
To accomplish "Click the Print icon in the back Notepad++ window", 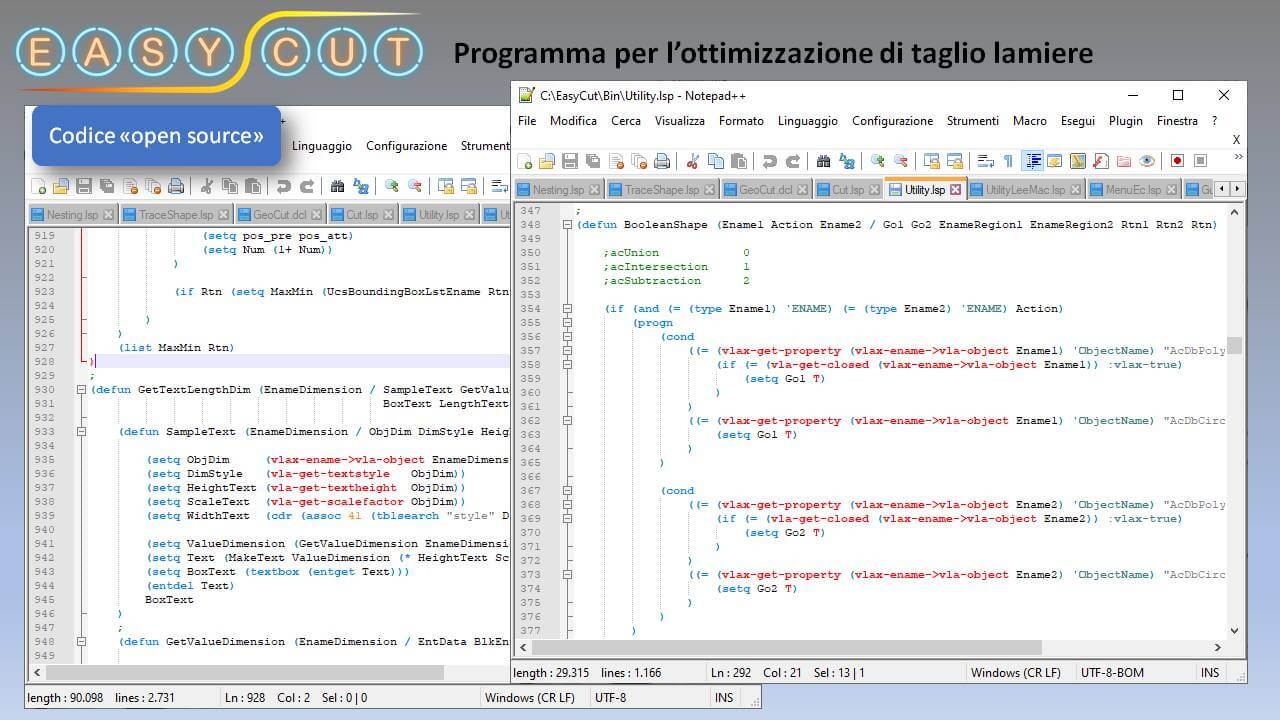I will click(176, 186).
